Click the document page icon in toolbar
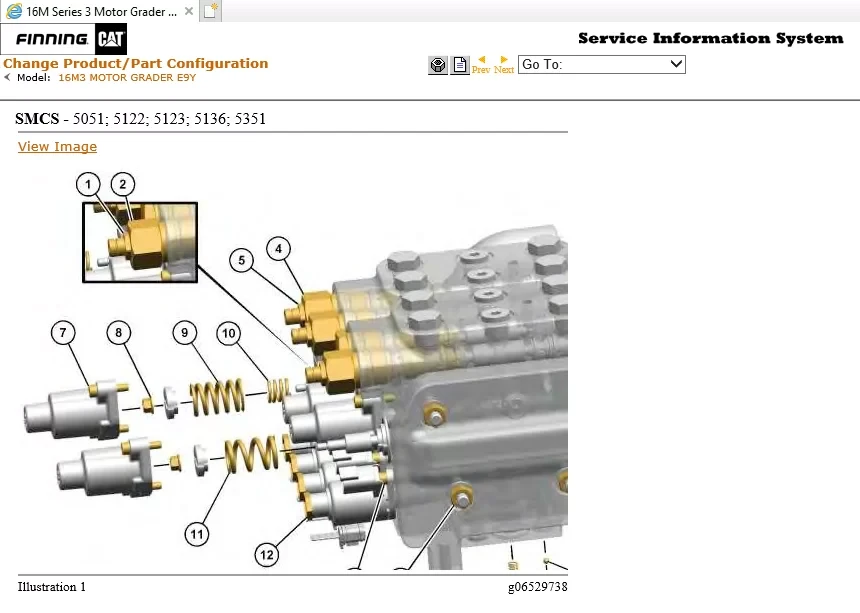860x613 pixels. tap(459, 65)
